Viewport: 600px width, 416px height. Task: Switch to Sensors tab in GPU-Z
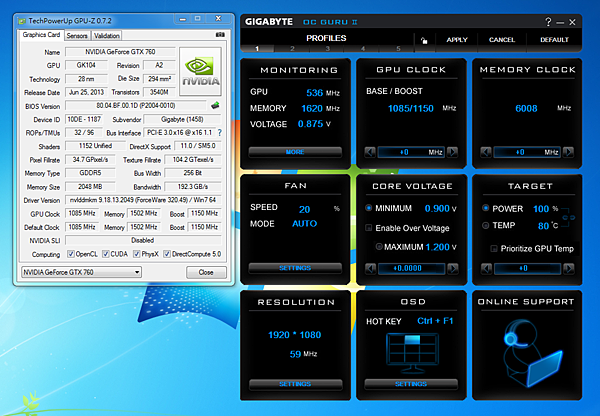pyautogui.click(x=77, y=36)
